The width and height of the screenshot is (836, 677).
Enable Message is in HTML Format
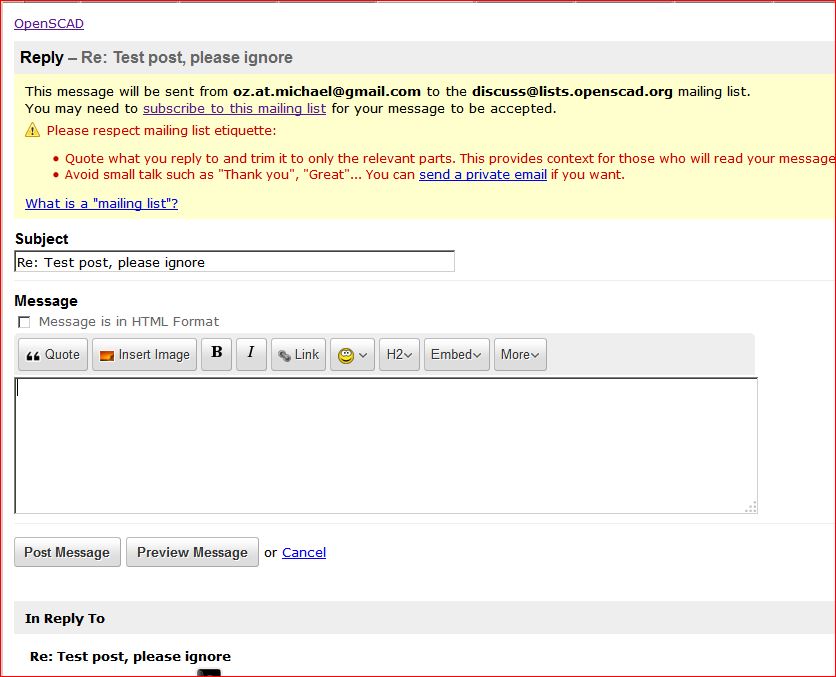pyautogui.click(x=24, y=322)
